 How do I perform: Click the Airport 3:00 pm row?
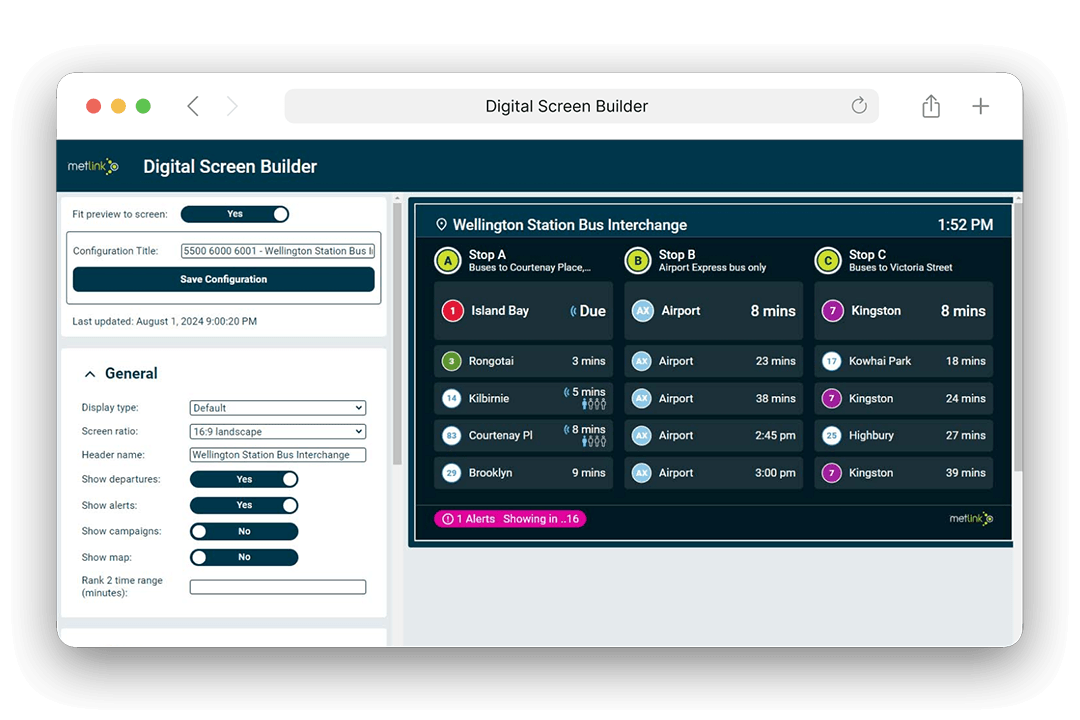point(714,473)
